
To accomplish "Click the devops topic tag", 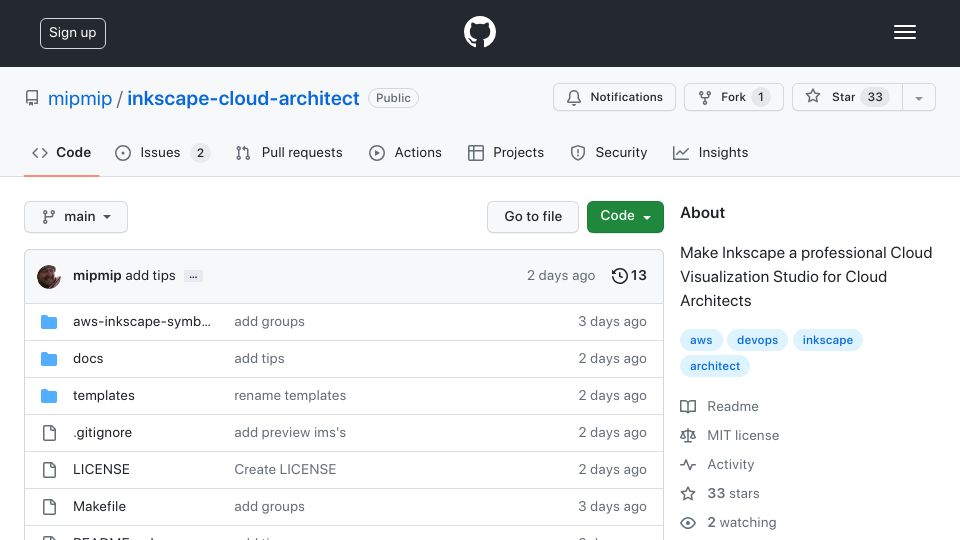I will pos(757,340).
